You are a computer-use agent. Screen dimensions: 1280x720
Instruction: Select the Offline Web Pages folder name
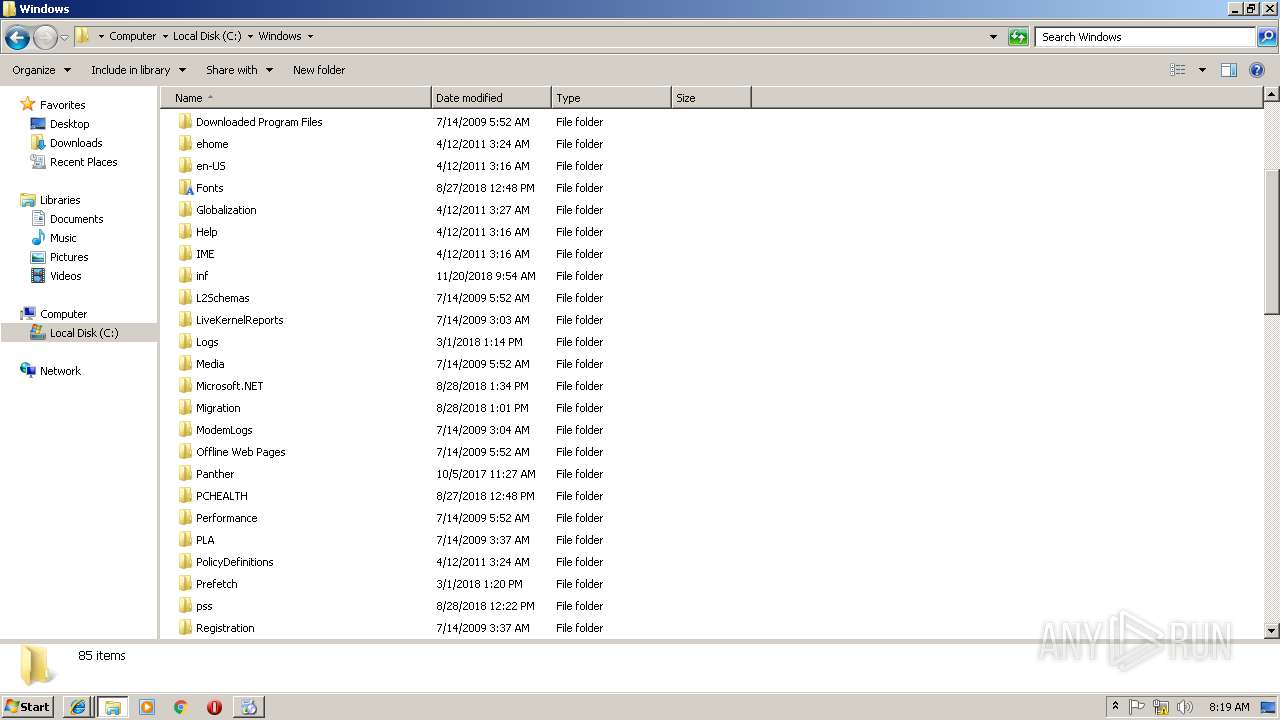click(240, 452)
